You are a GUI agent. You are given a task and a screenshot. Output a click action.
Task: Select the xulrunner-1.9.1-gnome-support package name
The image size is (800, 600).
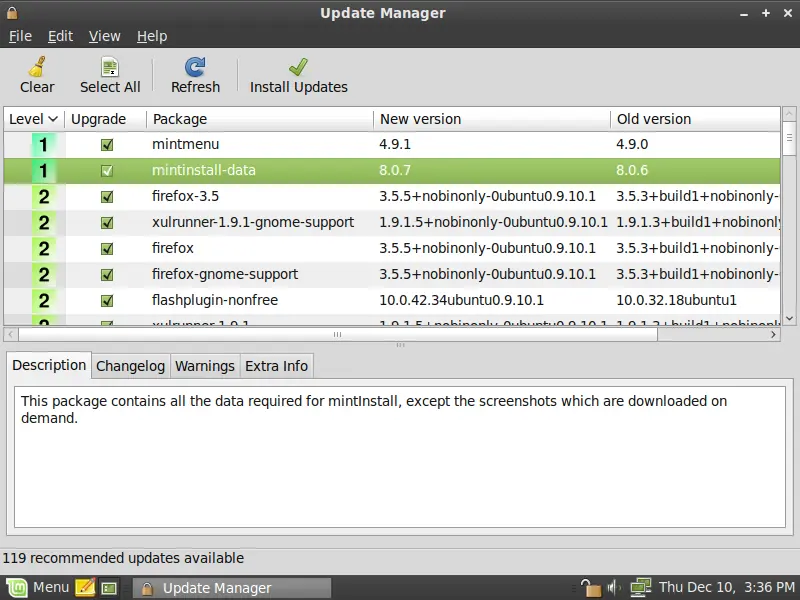click(x=253, y=222)
